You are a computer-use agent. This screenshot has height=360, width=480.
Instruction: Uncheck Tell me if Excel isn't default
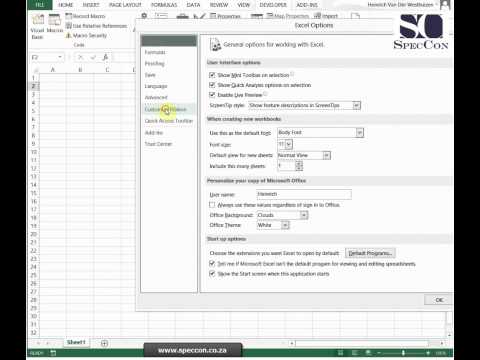point(212,264)
